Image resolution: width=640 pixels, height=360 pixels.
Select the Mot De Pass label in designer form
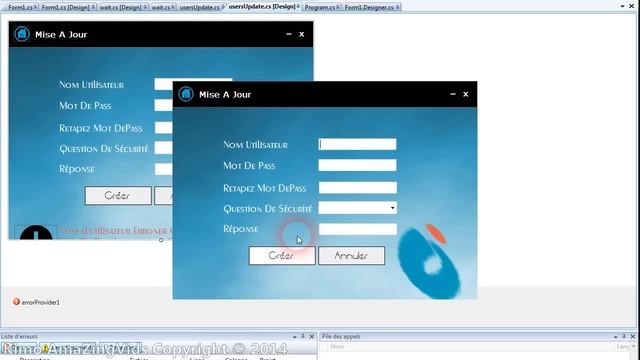coord(85,106)
